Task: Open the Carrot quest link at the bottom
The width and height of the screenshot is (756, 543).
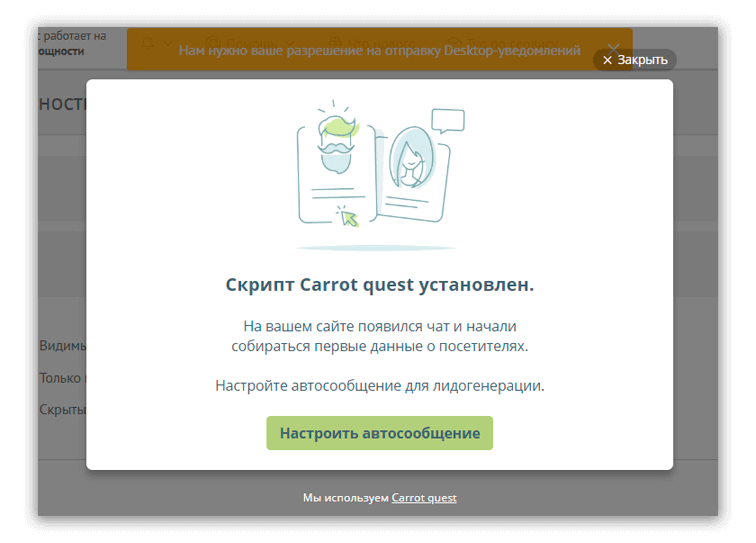Action: coord(424,498)
